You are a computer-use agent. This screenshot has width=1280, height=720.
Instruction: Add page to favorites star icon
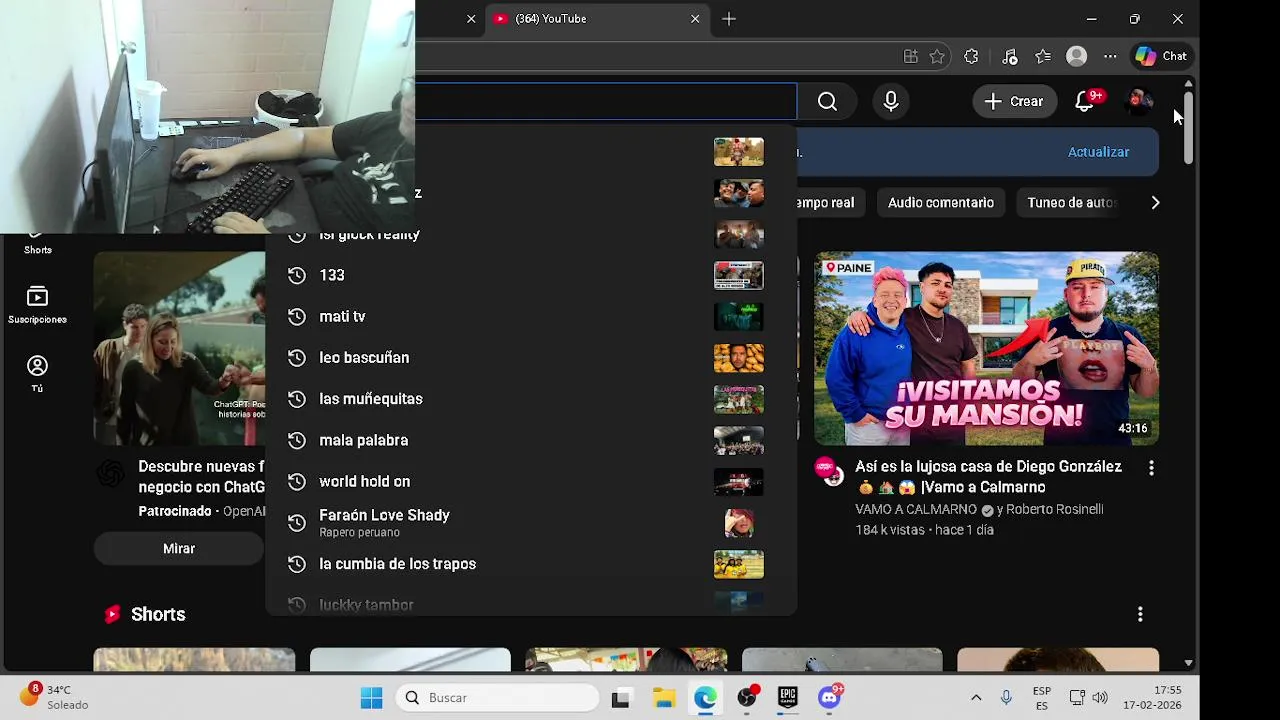(x=937, y=57)
